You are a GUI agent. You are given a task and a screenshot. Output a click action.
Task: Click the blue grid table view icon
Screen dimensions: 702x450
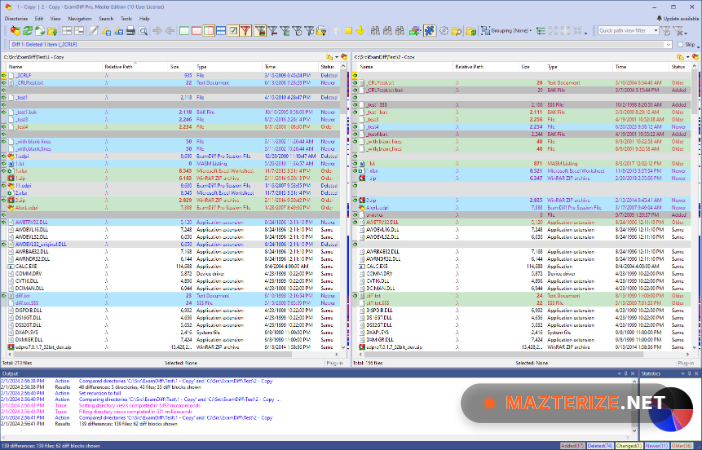221,30
